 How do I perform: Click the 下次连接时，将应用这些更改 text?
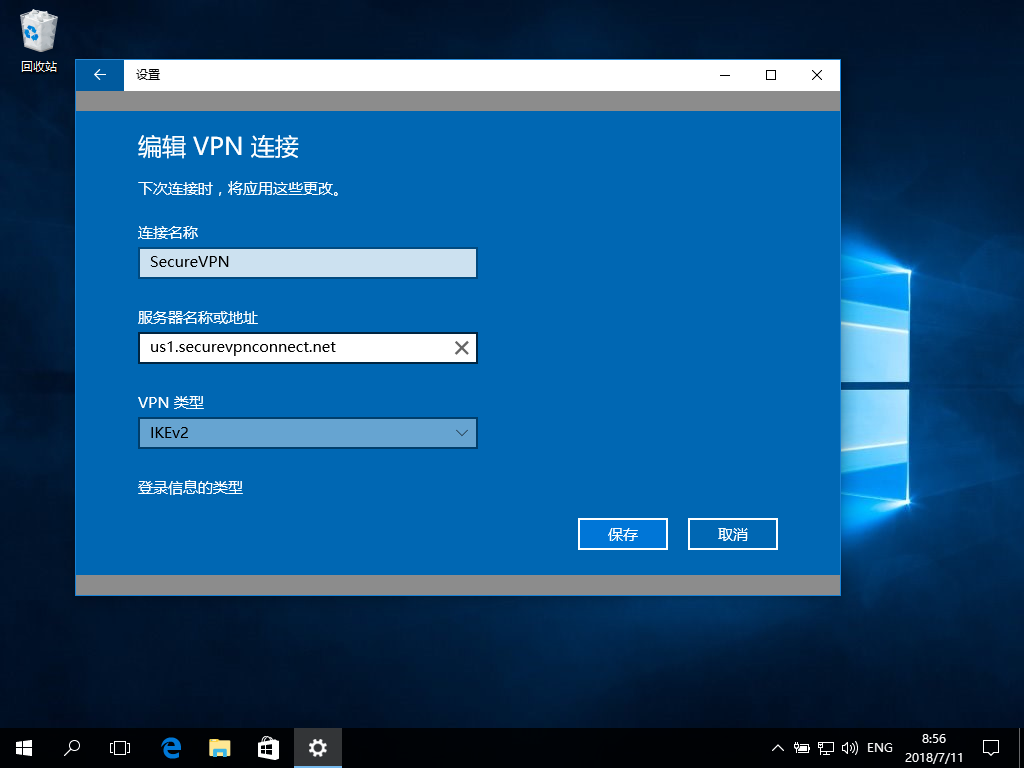point(240,189)
